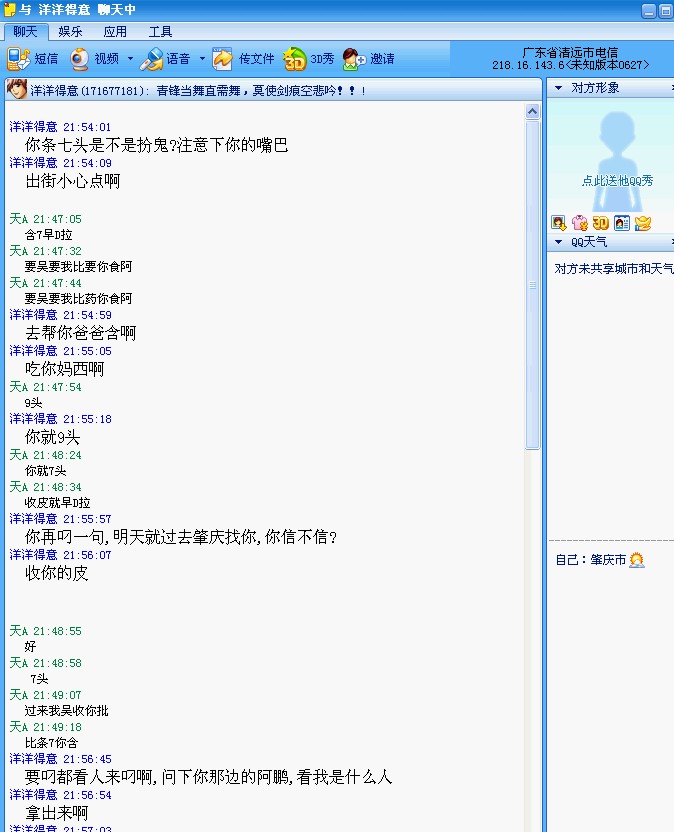Screen dimensions: 674x832
Task: Click the 广东省清远市电信 location text
Action: [571, 53]
